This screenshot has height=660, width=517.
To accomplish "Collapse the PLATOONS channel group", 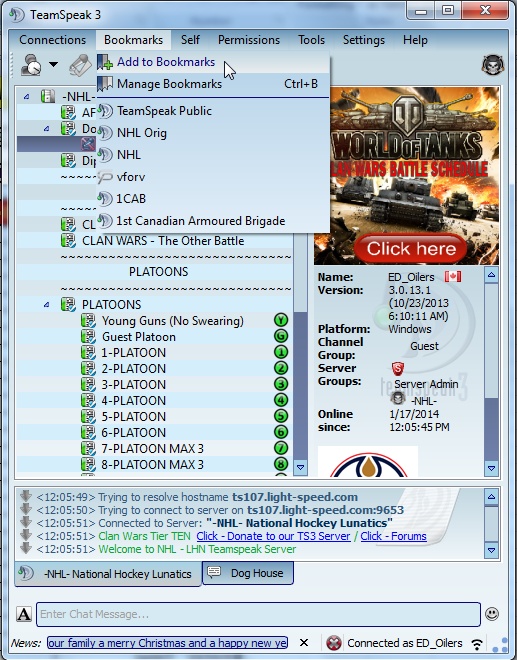I will point(47,304).
